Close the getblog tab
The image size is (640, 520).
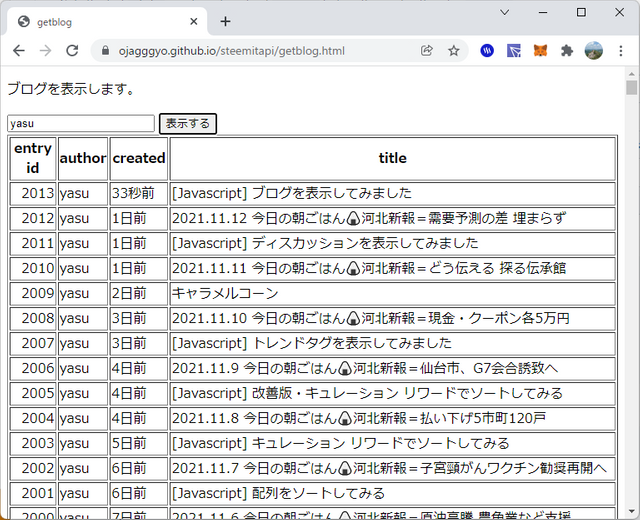click(x=194, y=21)
